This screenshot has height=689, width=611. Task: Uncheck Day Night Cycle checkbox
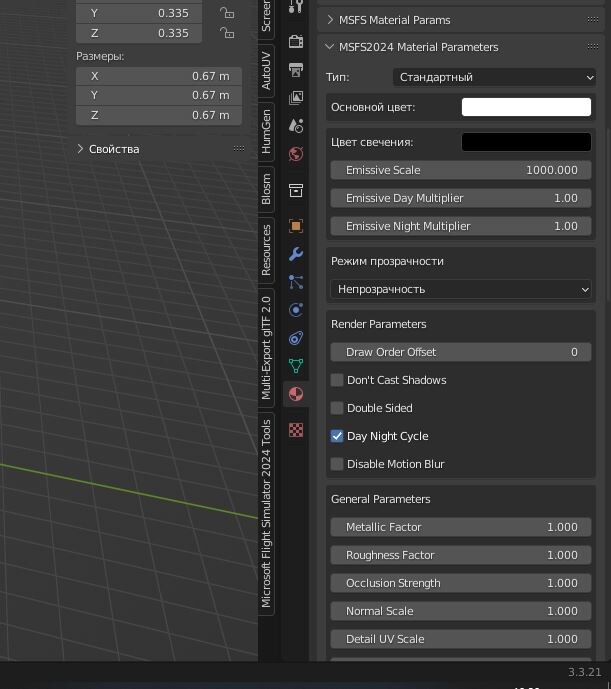(337, 436)
